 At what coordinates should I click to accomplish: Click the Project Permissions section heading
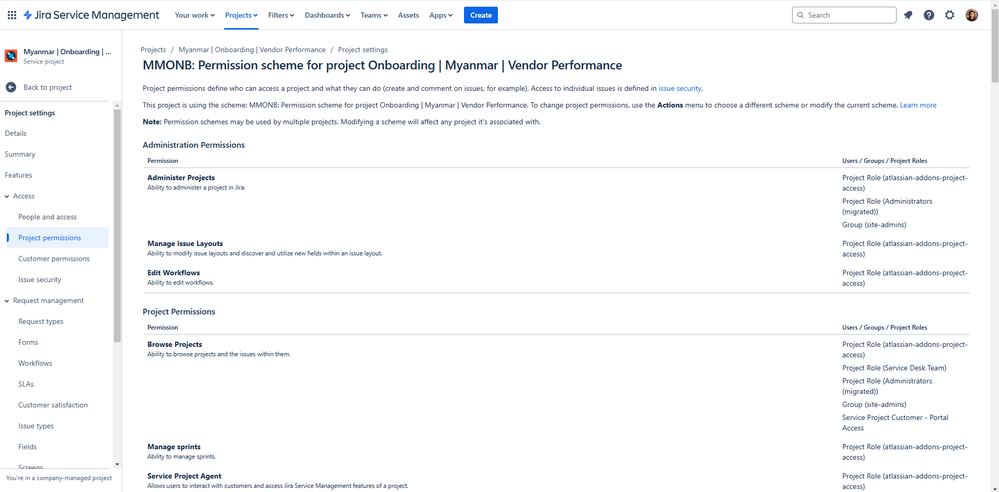click(x=179, y=312)
